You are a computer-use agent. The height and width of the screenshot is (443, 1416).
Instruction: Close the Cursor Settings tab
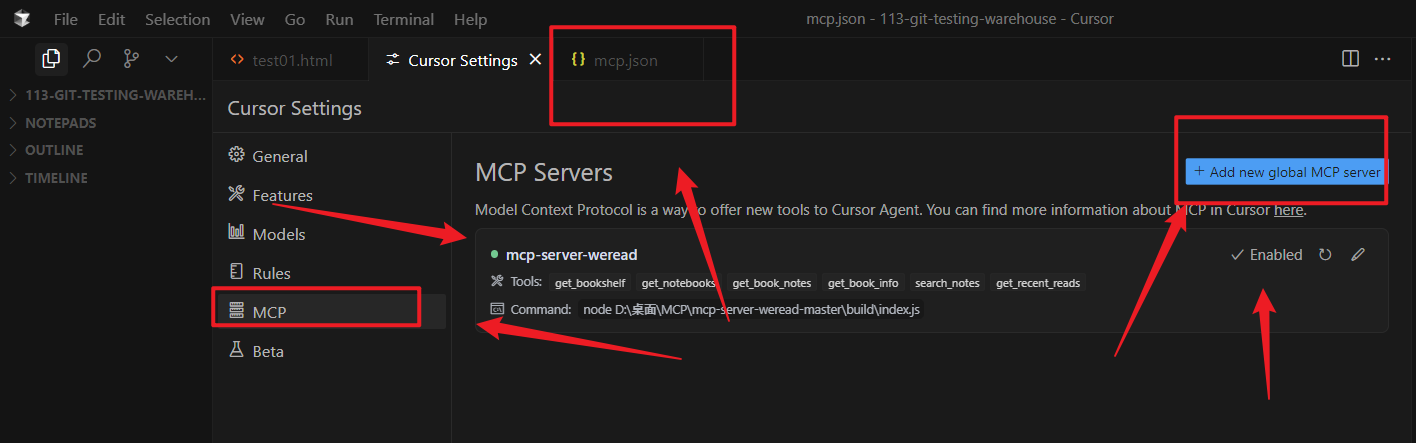point(535,60)
